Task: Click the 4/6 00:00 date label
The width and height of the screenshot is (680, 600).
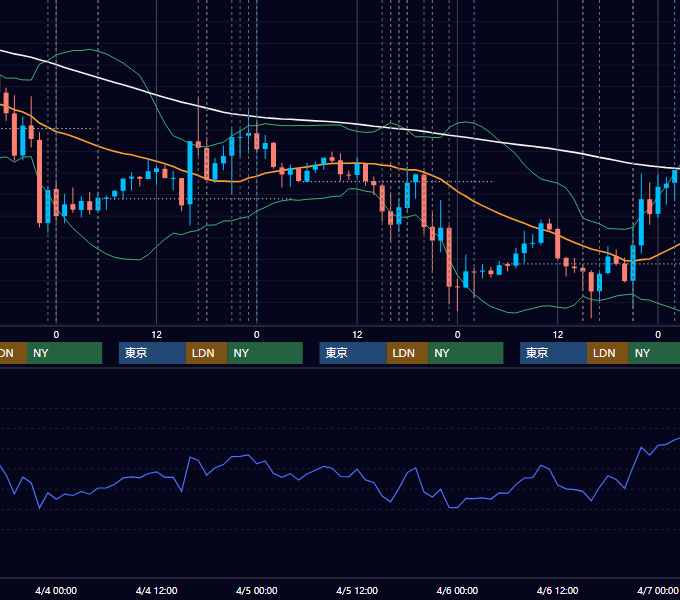Action: pos(457,590)
